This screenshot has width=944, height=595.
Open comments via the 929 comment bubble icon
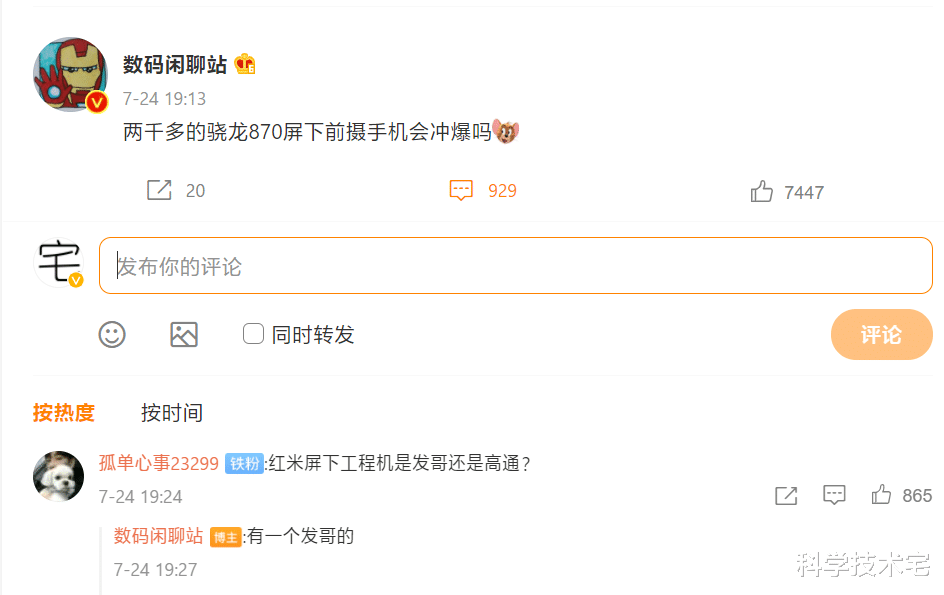pos(461,190)
